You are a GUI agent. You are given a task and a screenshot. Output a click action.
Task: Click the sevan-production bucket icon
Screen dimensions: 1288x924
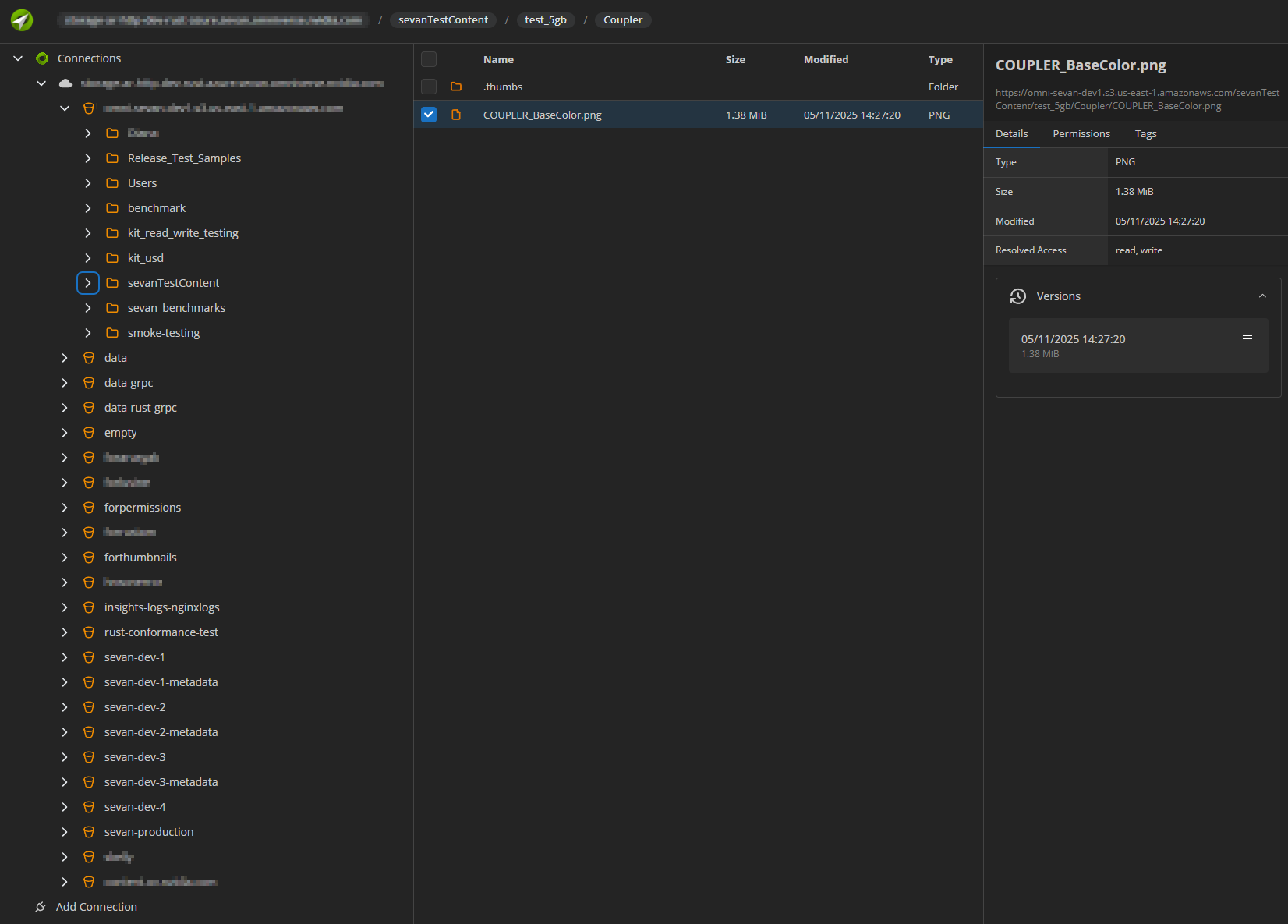89,832
